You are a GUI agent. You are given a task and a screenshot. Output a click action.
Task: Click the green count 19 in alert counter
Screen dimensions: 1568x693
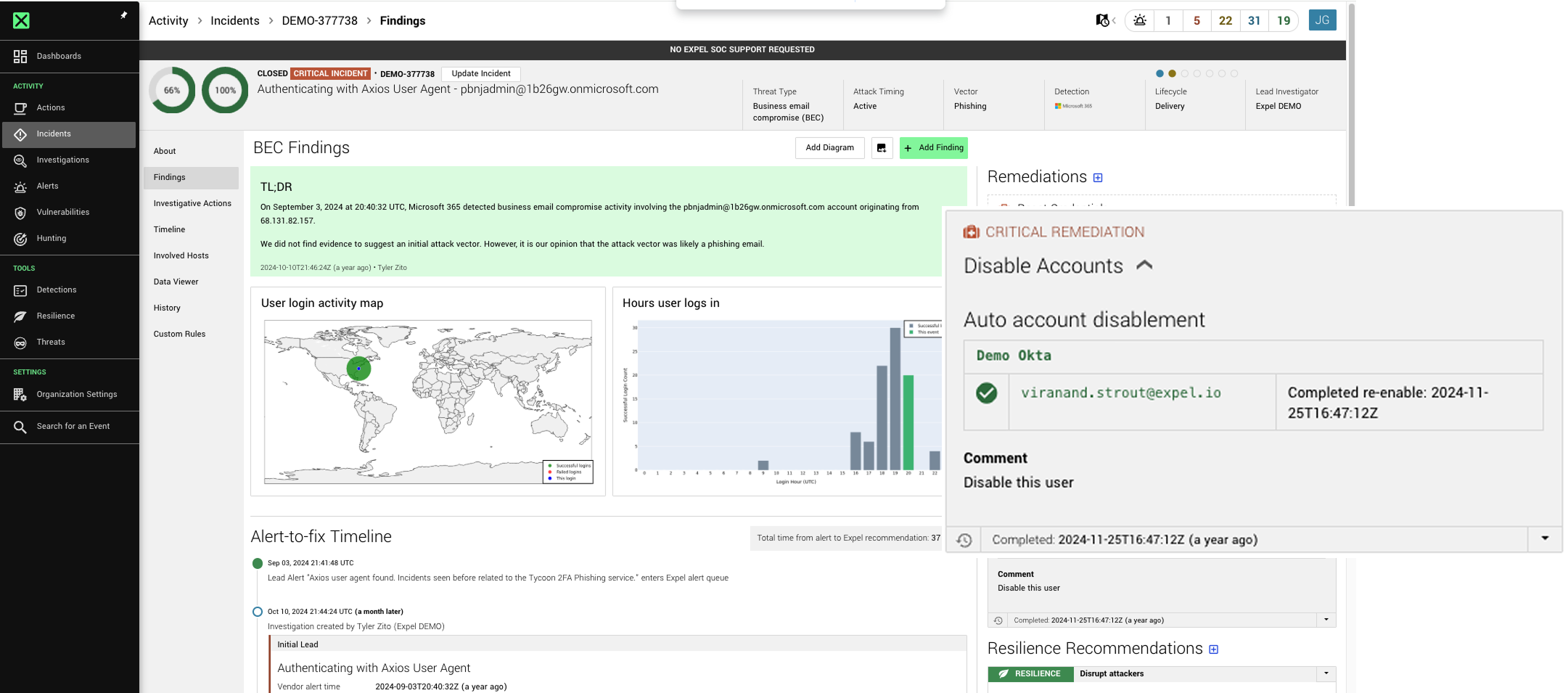(1284, 21)
